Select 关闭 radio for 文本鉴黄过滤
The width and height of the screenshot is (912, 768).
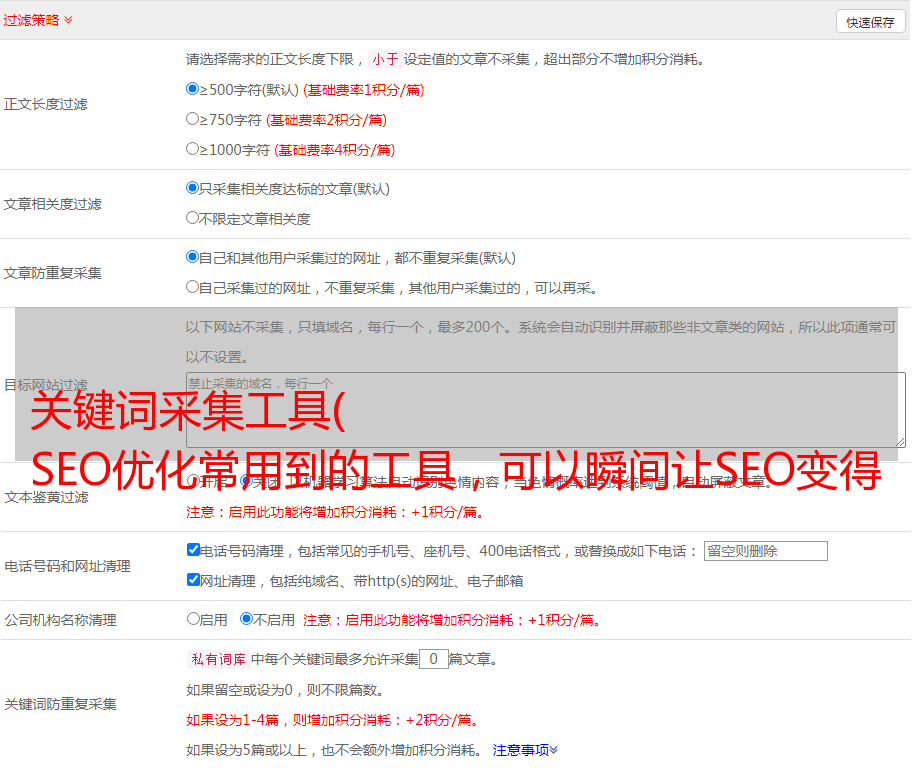coord(246,481)
